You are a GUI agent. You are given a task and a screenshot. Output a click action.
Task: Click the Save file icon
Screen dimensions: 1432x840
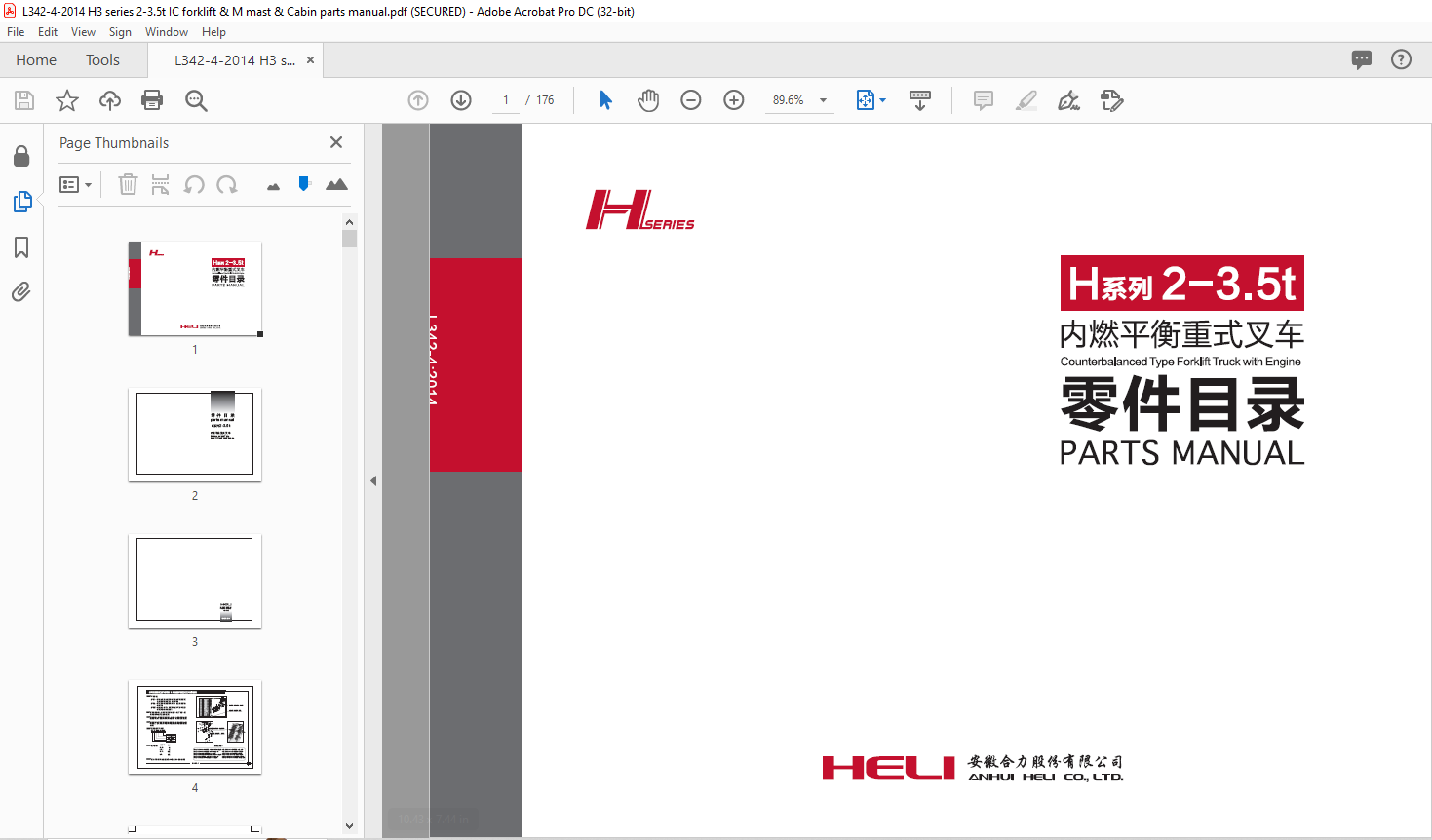(24, 100)
